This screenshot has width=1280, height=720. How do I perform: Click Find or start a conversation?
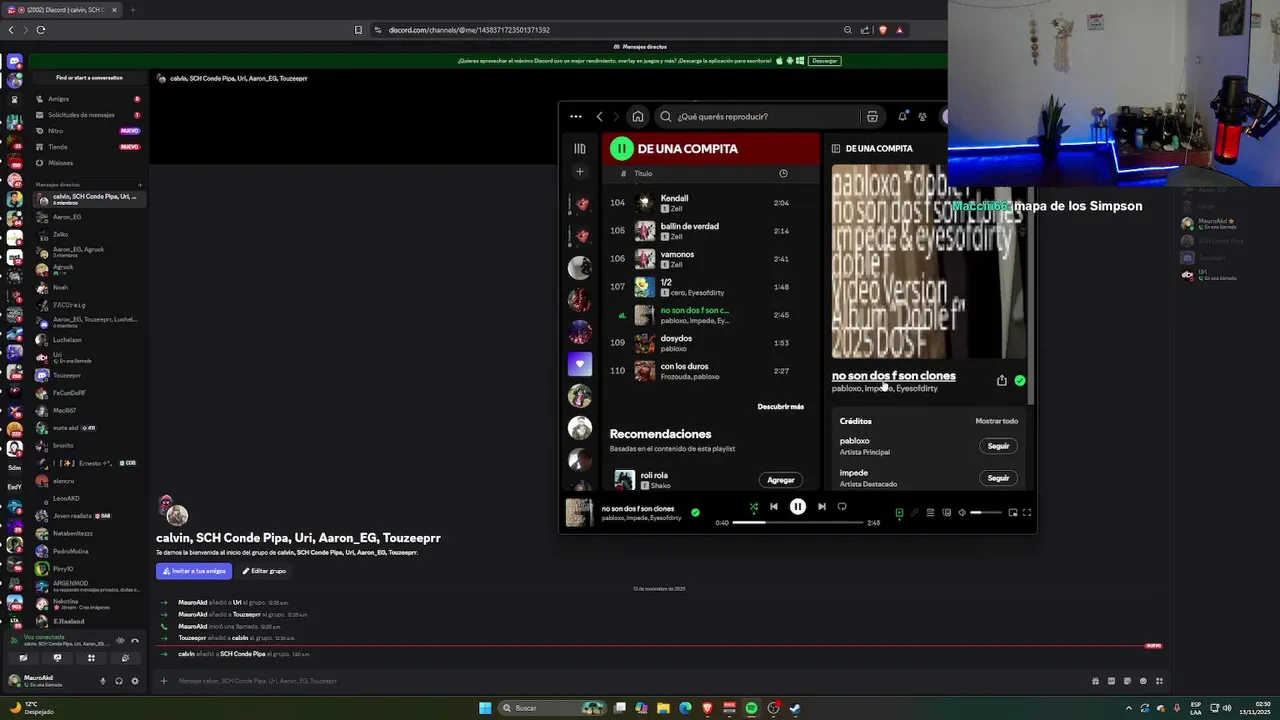click(x=89, y=78)
